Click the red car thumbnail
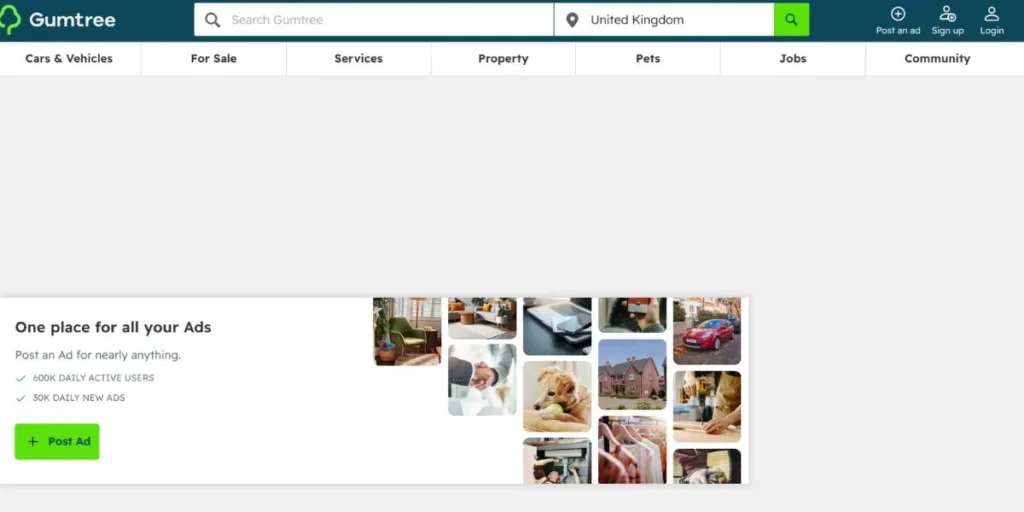This screenshot has height=512, width=1024. tap(707, 331)
